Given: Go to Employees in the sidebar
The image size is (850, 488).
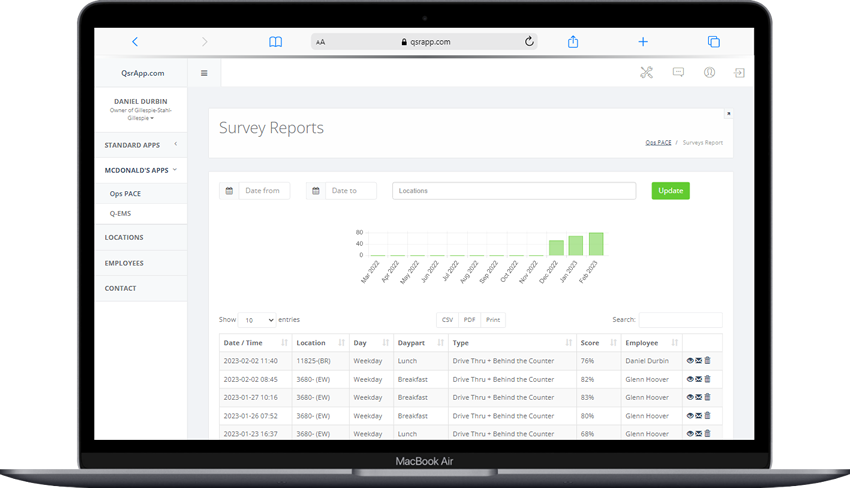Looking at the screenshot, I should tap(141, 263).
